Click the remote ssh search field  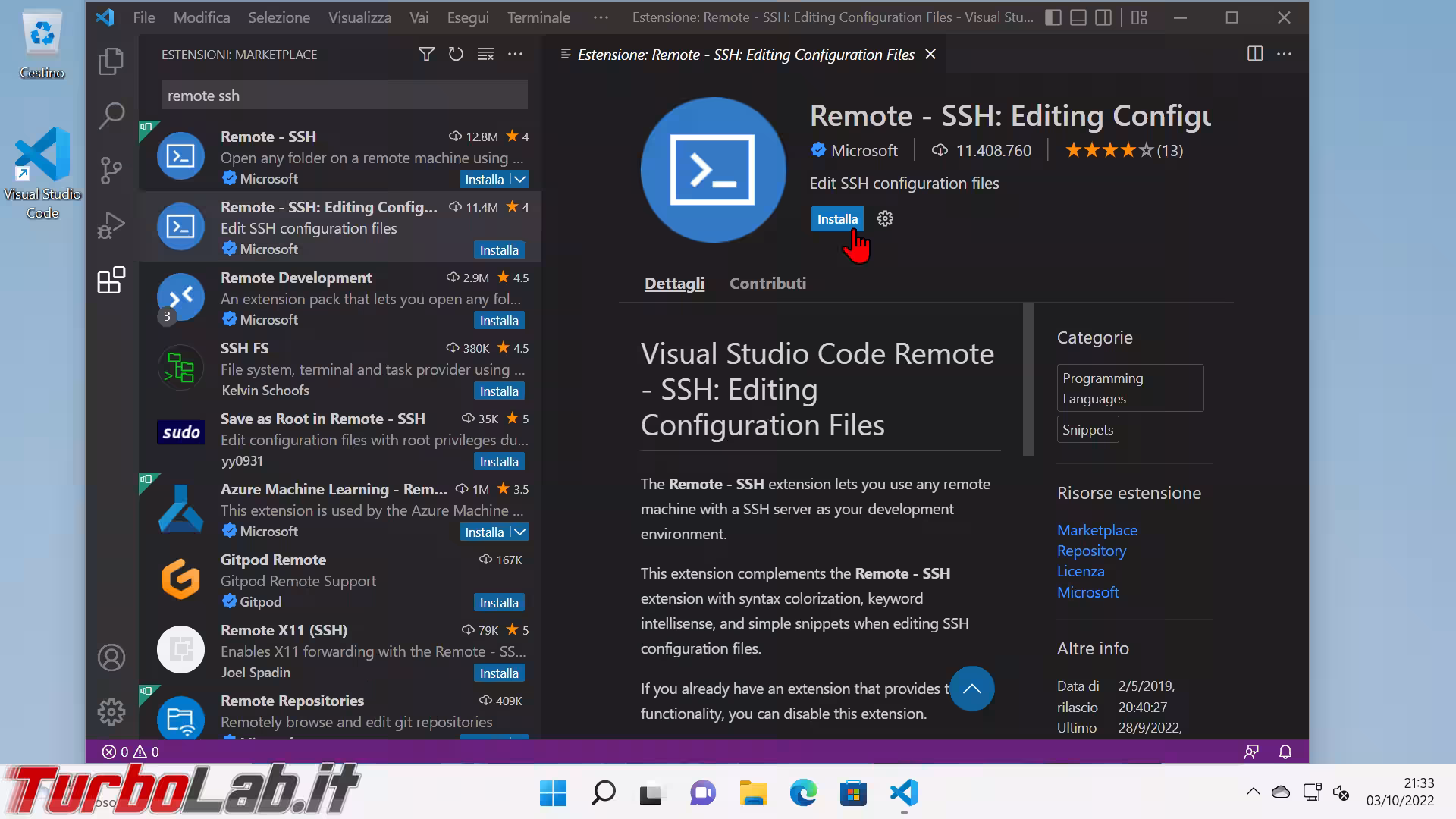[344, 96]
